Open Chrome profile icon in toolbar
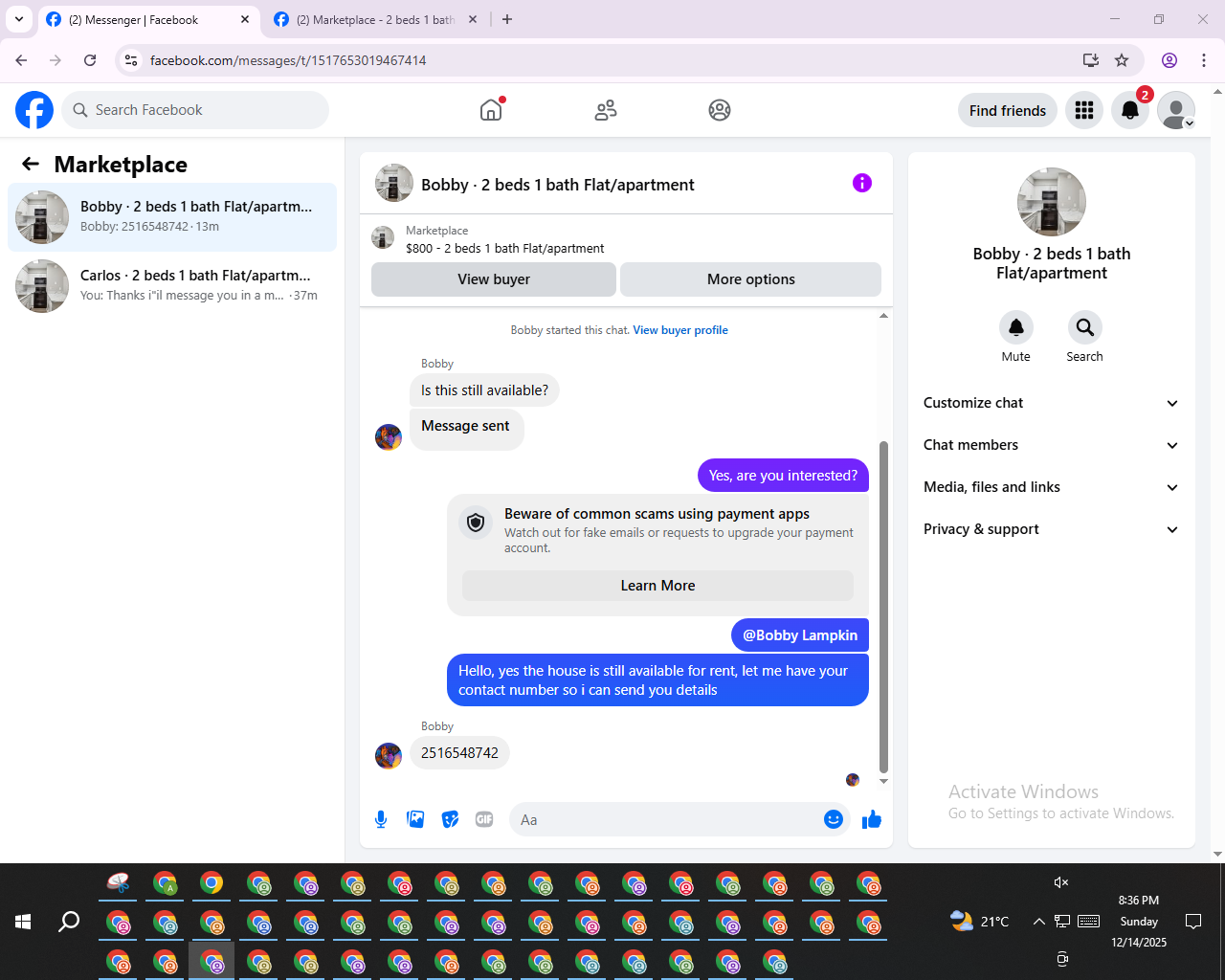Screen dimensions: 1225x980 (x=1169, y=60)
